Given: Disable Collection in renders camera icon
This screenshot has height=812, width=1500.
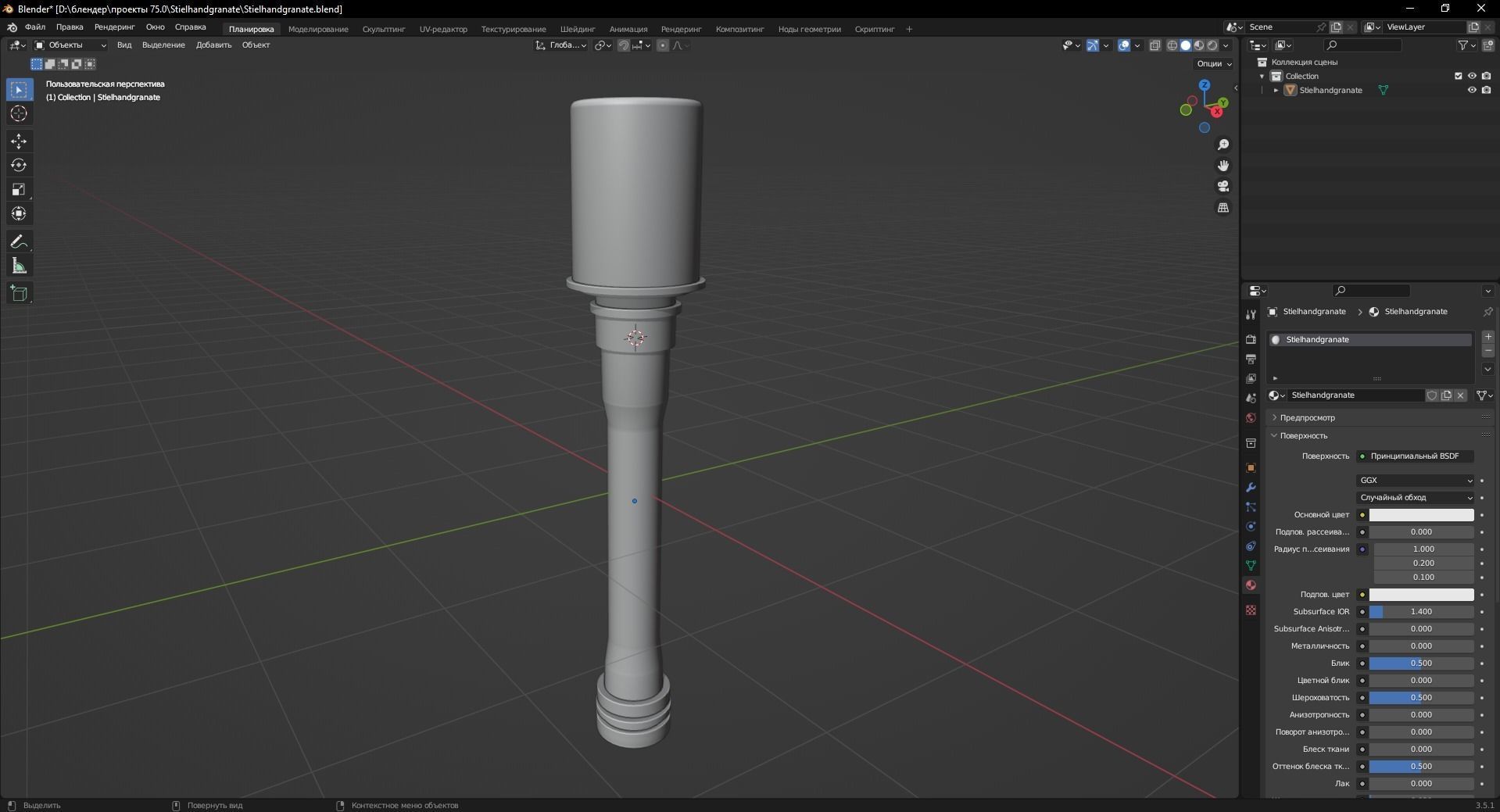Looking at the screenshot, I should (1486, 76).
